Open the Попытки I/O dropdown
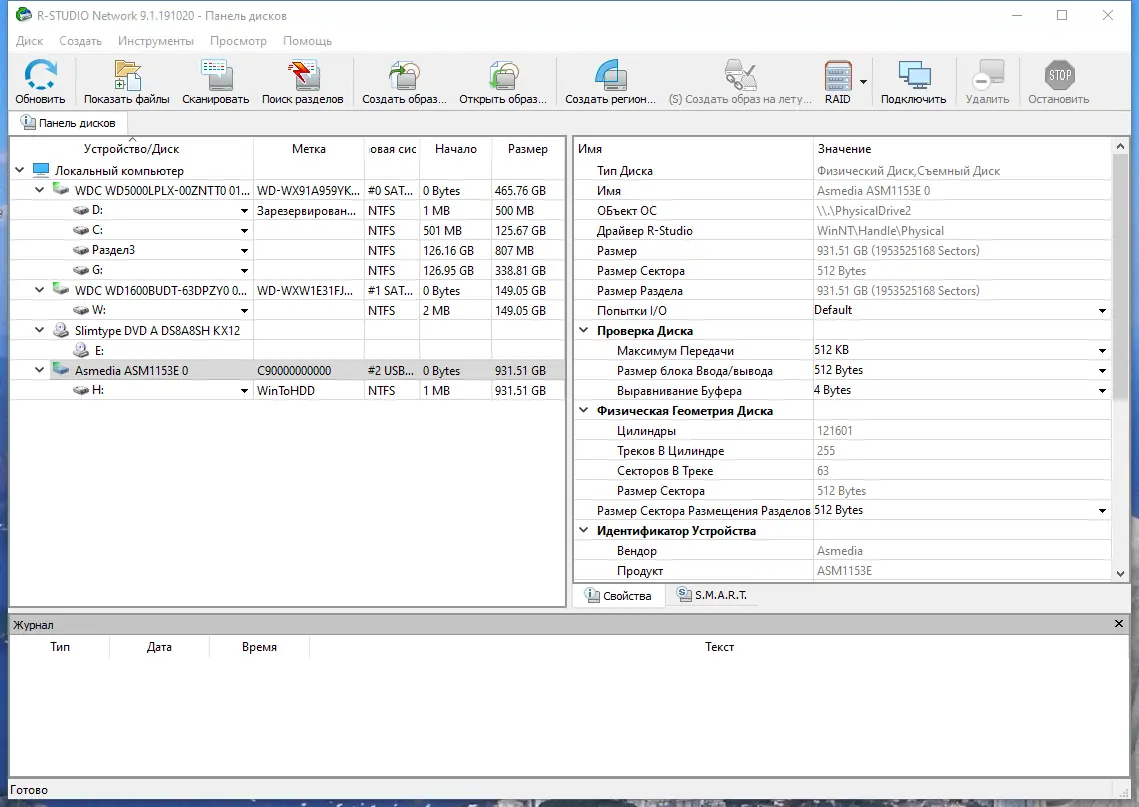The height and width of the screenshot is (807, 1139). click(1100, 310)
